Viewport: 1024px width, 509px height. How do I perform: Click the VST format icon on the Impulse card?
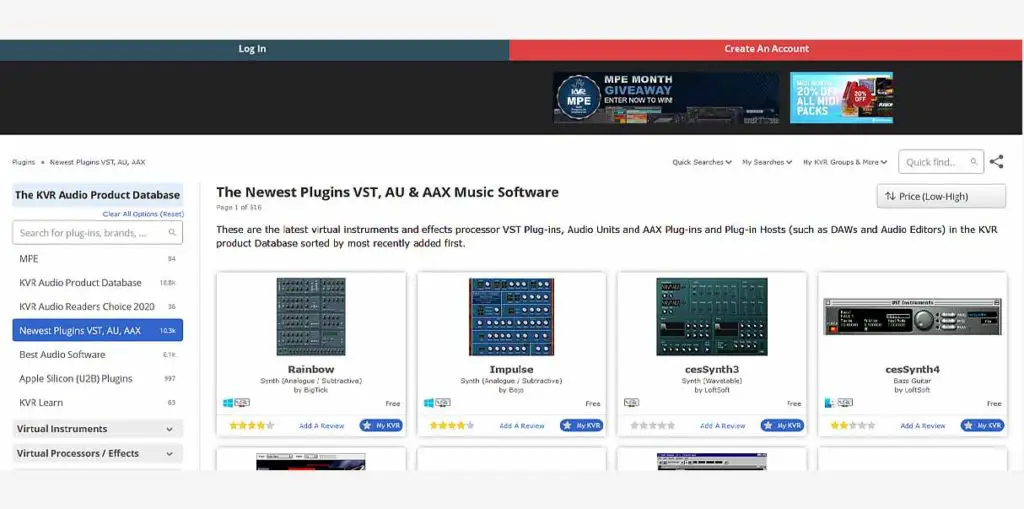click(443, 403)
